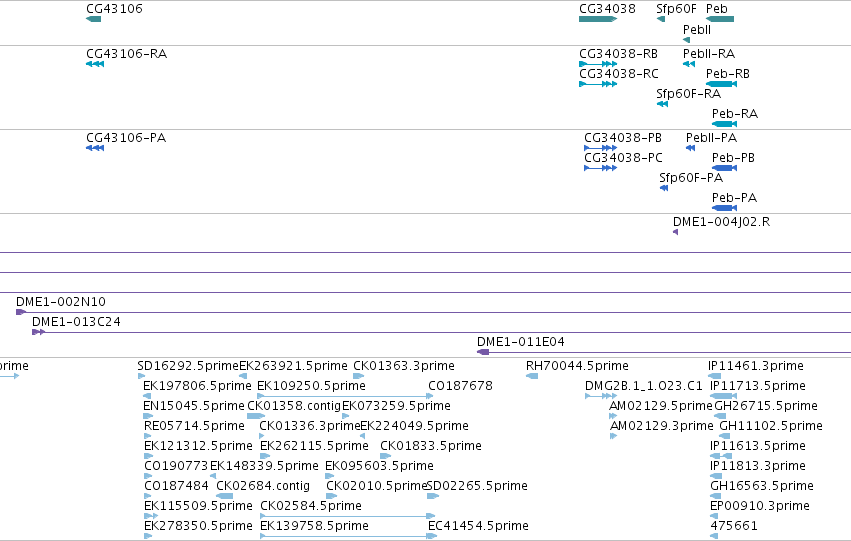
Task: Open the CG34038-RC transcript label
Action: click(x=619, y=74)
